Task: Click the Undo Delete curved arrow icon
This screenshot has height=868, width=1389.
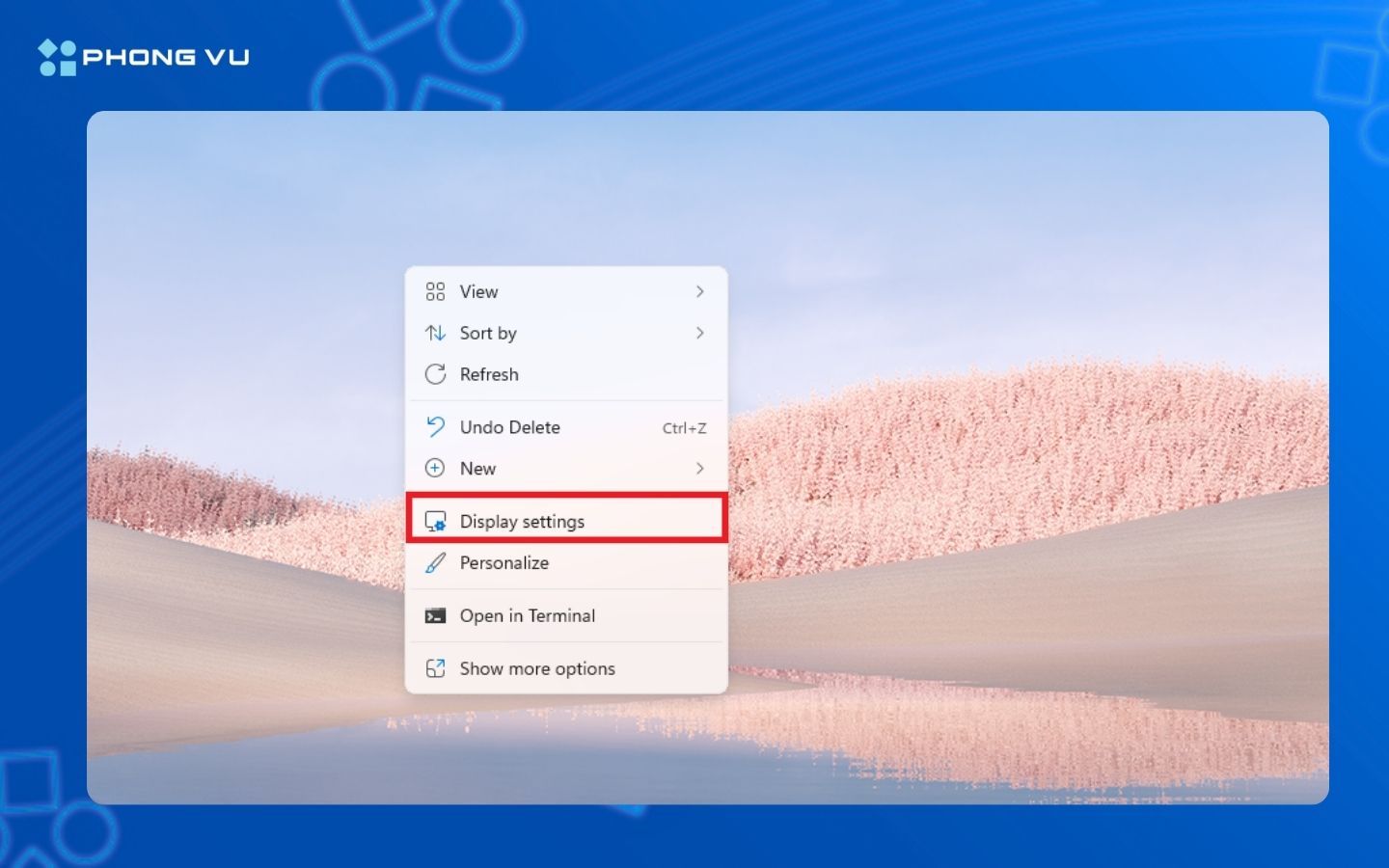Action: coord(436,426)
